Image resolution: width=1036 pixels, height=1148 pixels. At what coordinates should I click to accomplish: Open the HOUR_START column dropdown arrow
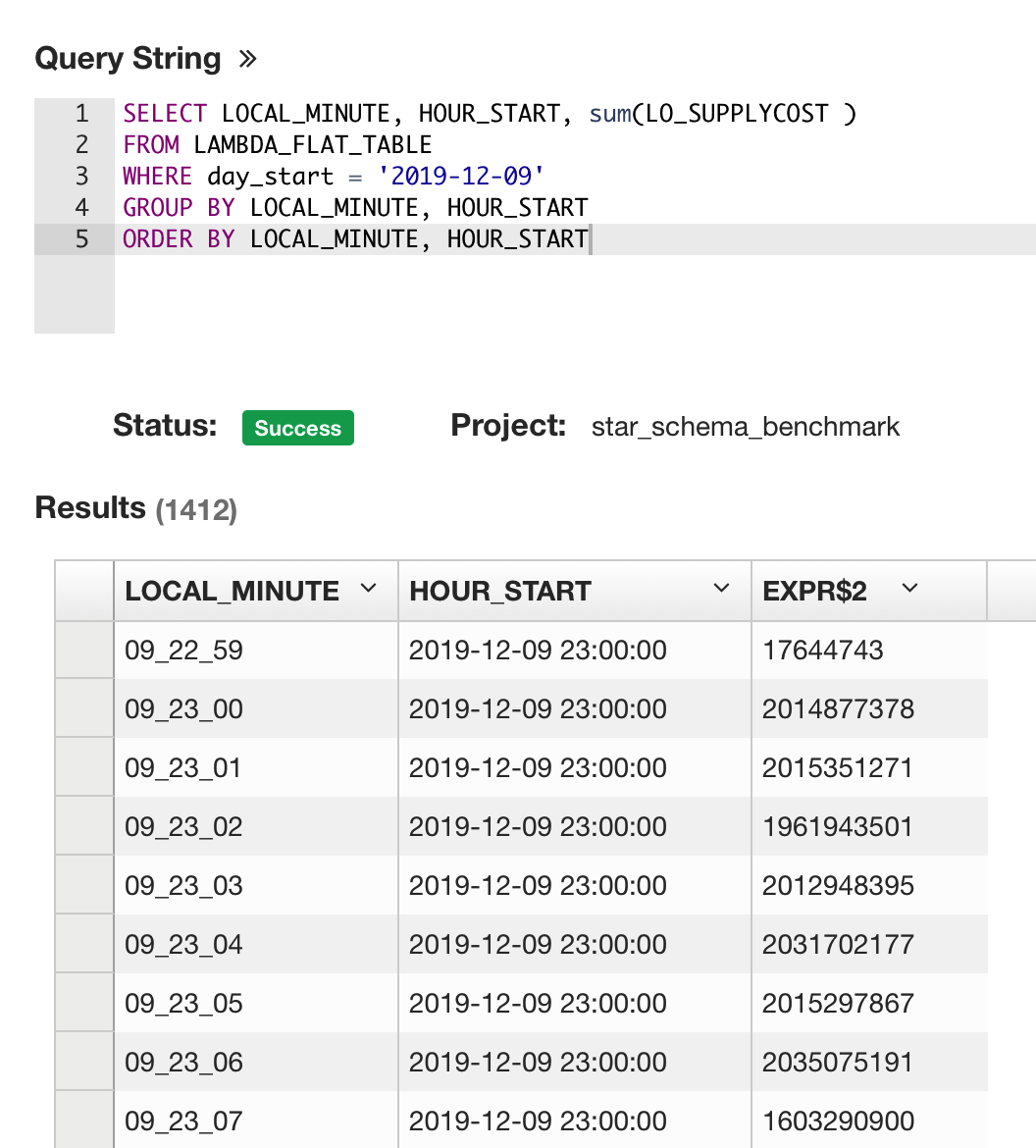click(721, 589)
